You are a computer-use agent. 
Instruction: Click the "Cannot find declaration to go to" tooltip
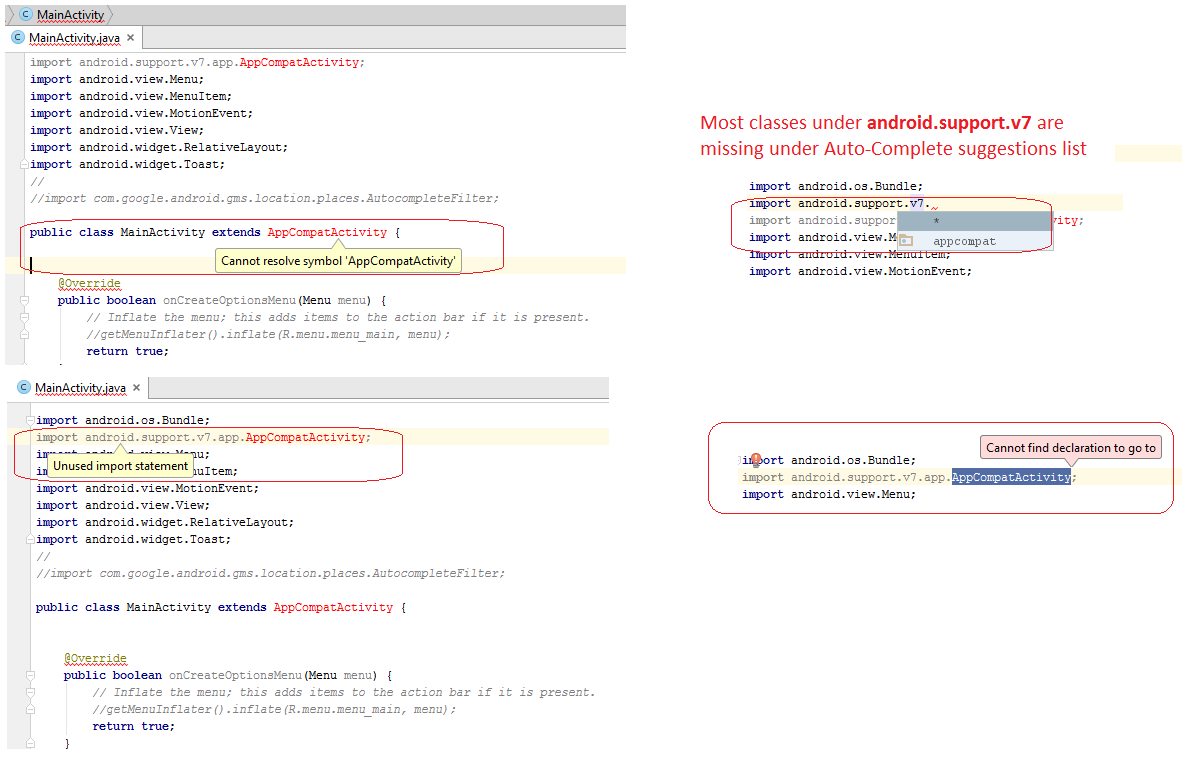1070,448
